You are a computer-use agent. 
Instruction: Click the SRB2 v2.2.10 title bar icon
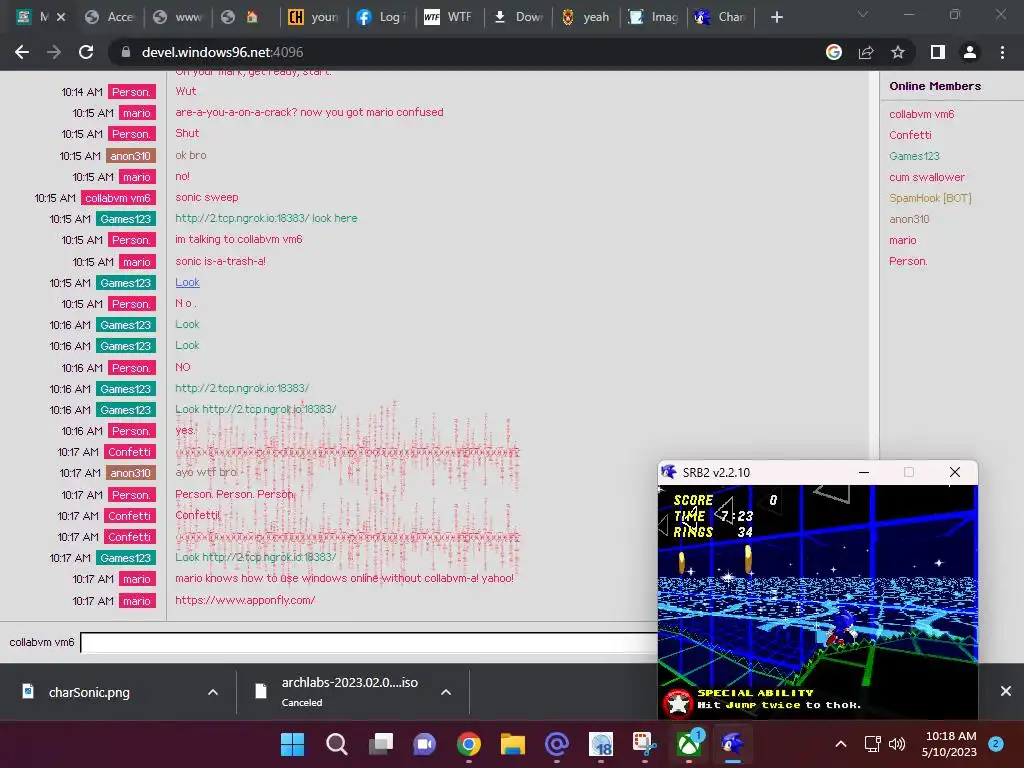(669, 472)
